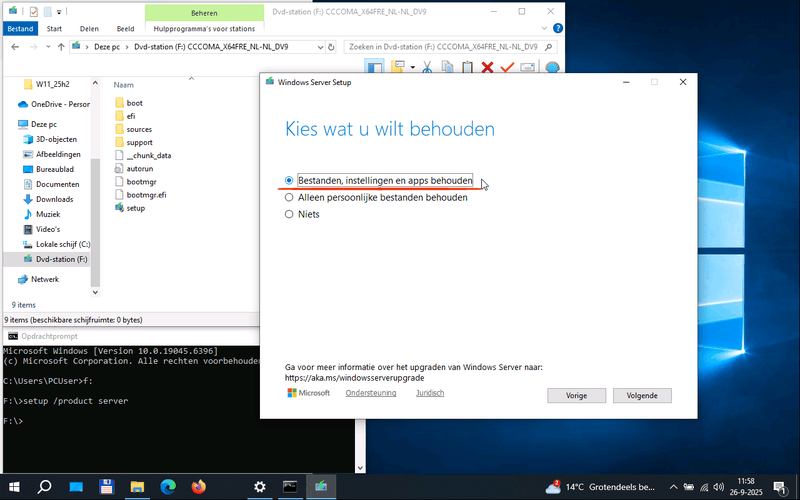Viewport: 800px width, 500px height.
Task: Click the Volgende button in Setup
Action: point(642,395)
